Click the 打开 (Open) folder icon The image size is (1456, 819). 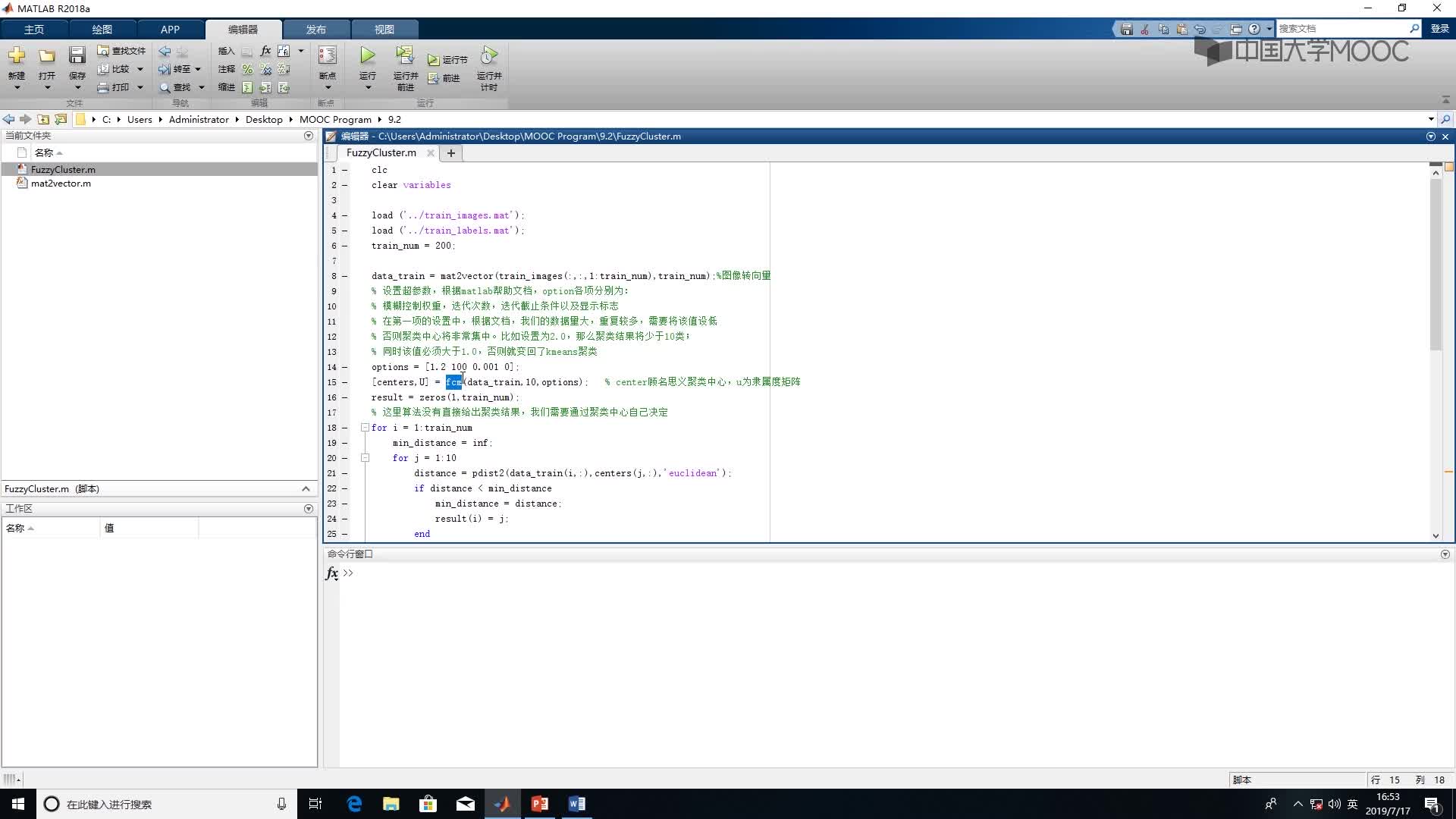[47, 55]
